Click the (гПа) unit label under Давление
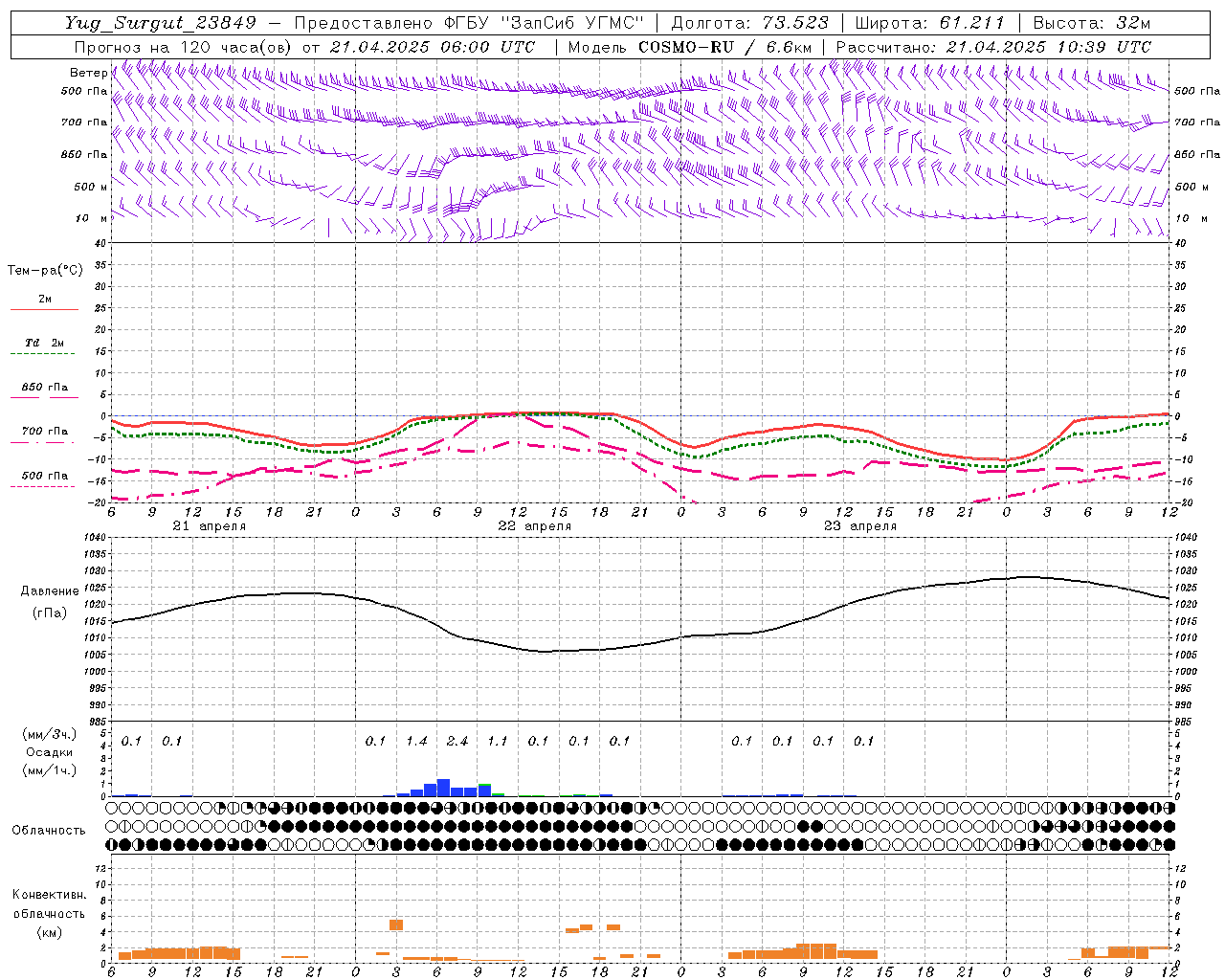The width and height of the screenshot is (1225, 980). [50, 613]
